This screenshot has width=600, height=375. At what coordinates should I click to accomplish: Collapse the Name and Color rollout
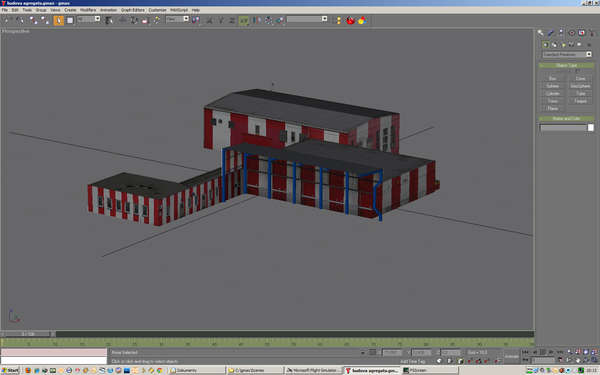[566, 119]
